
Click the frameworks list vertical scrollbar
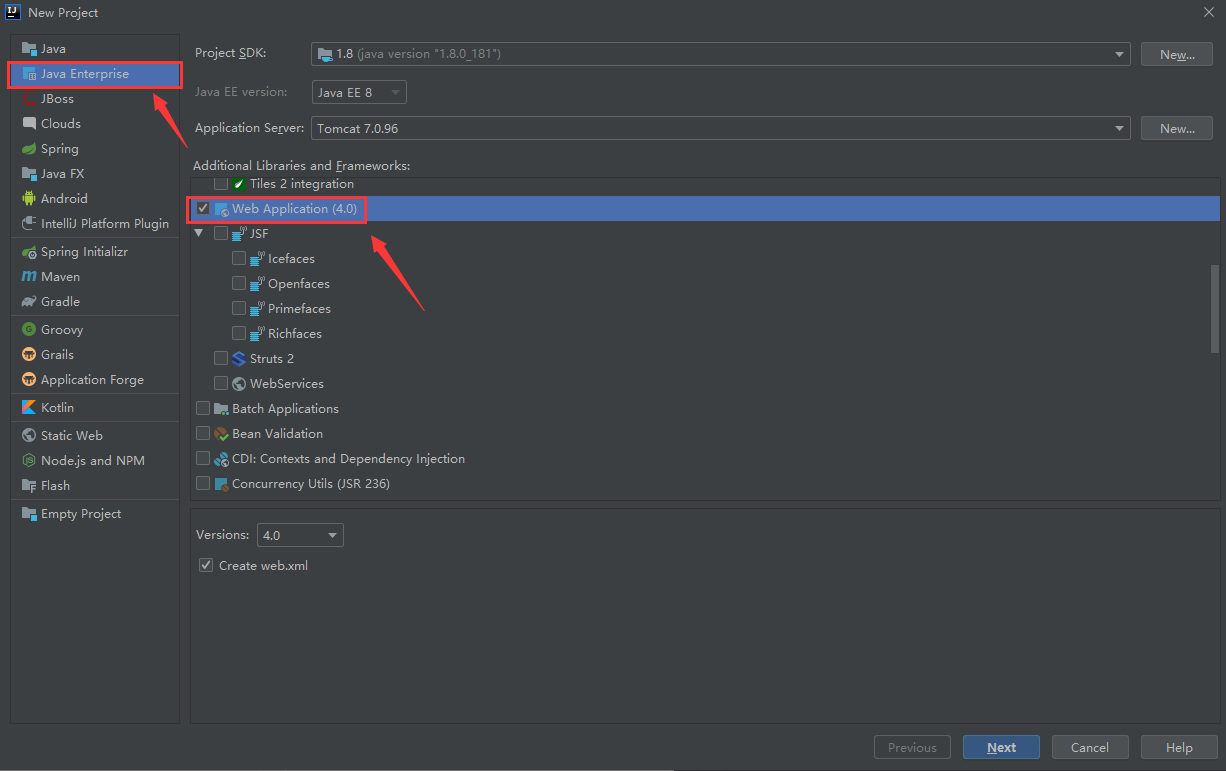point(1215,308)
